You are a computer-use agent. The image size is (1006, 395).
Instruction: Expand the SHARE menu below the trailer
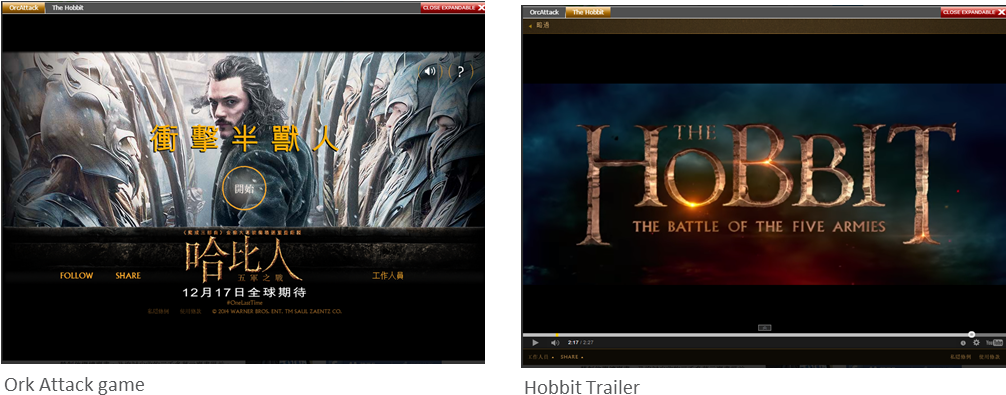pos(572,357)
